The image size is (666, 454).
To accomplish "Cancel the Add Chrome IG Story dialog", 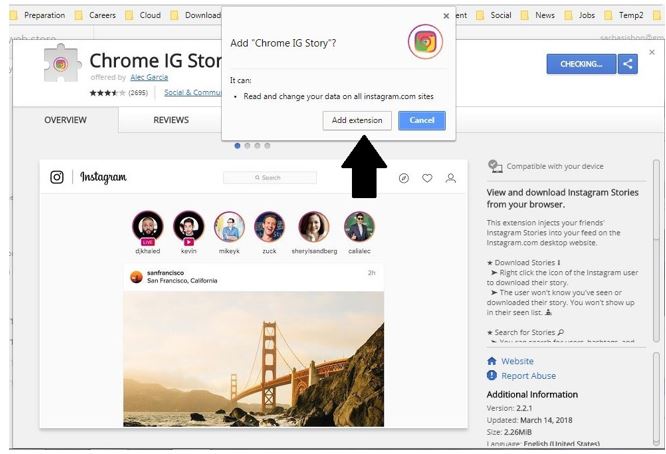I will pos(422,120).
